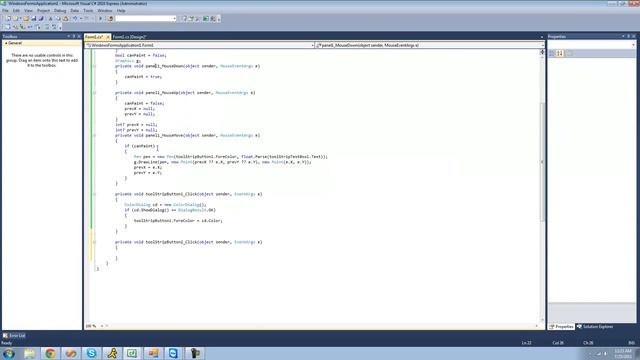Open the Window menu
The width and height of the screenshot is (640, 360).
coord(105,11)
